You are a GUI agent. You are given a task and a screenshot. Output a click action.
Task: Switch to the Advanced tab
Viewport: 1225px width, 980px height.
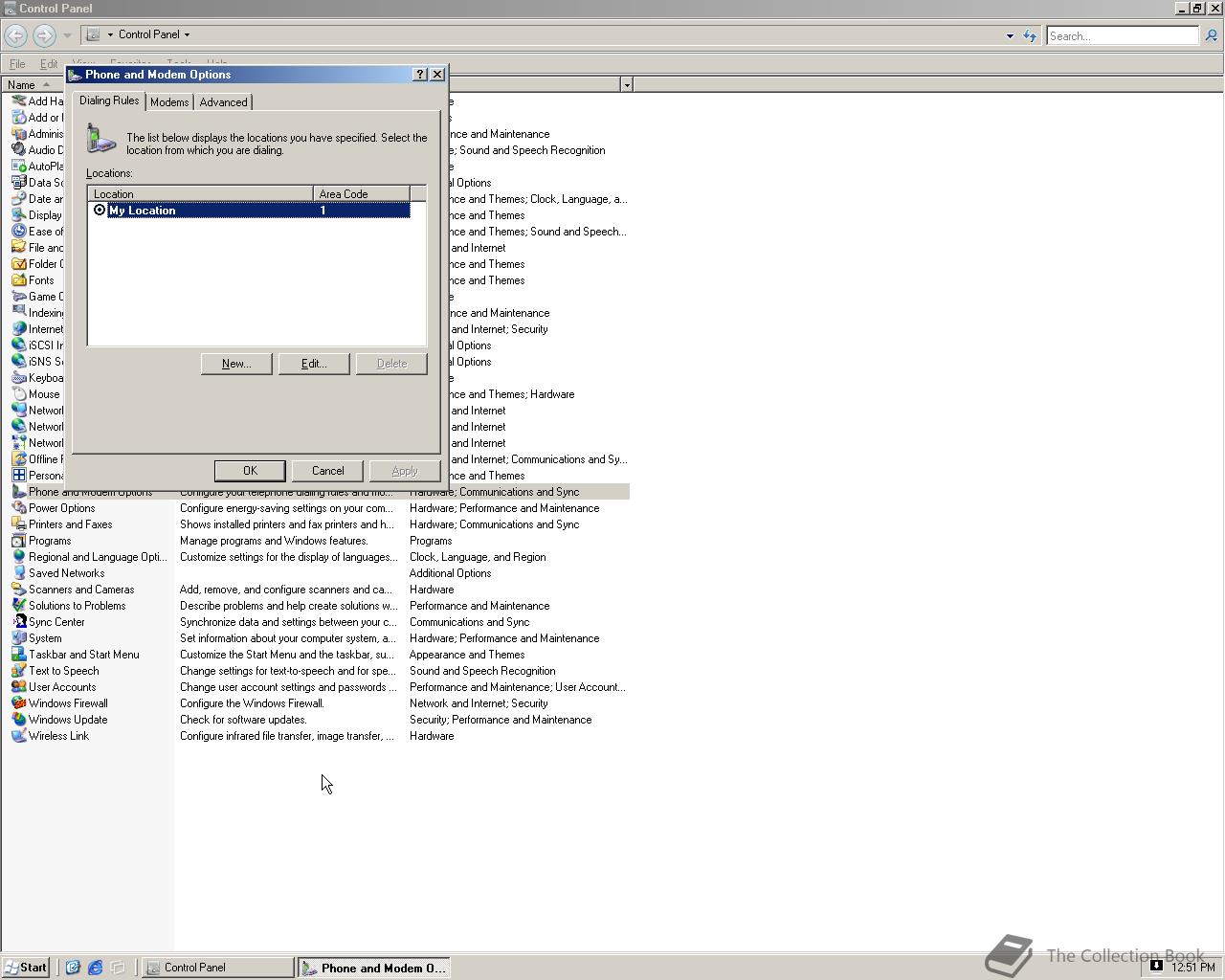pyautogui.click(x=223, y=102)
